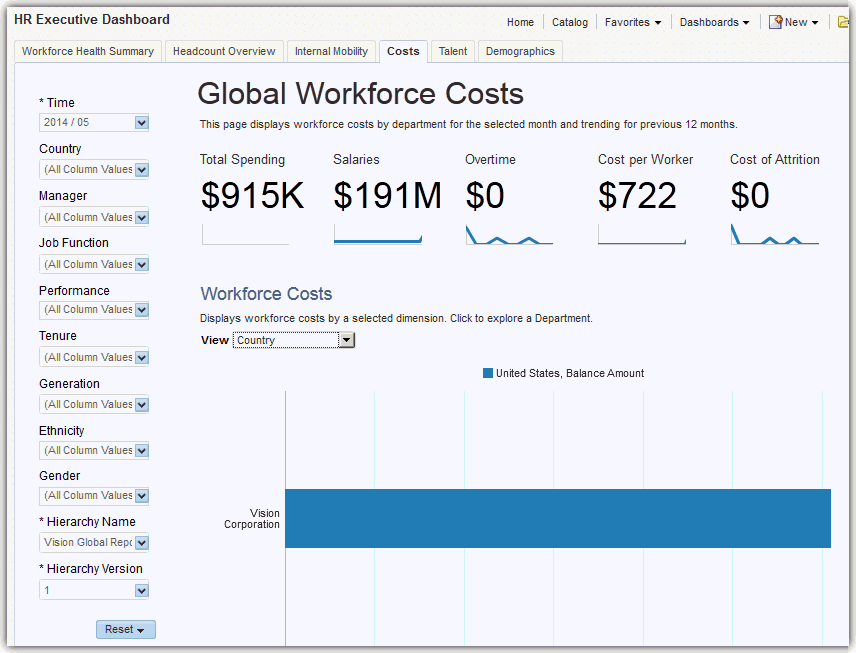Open the Time dropdown arrow

pyautogui.click(x=141, y=122)
